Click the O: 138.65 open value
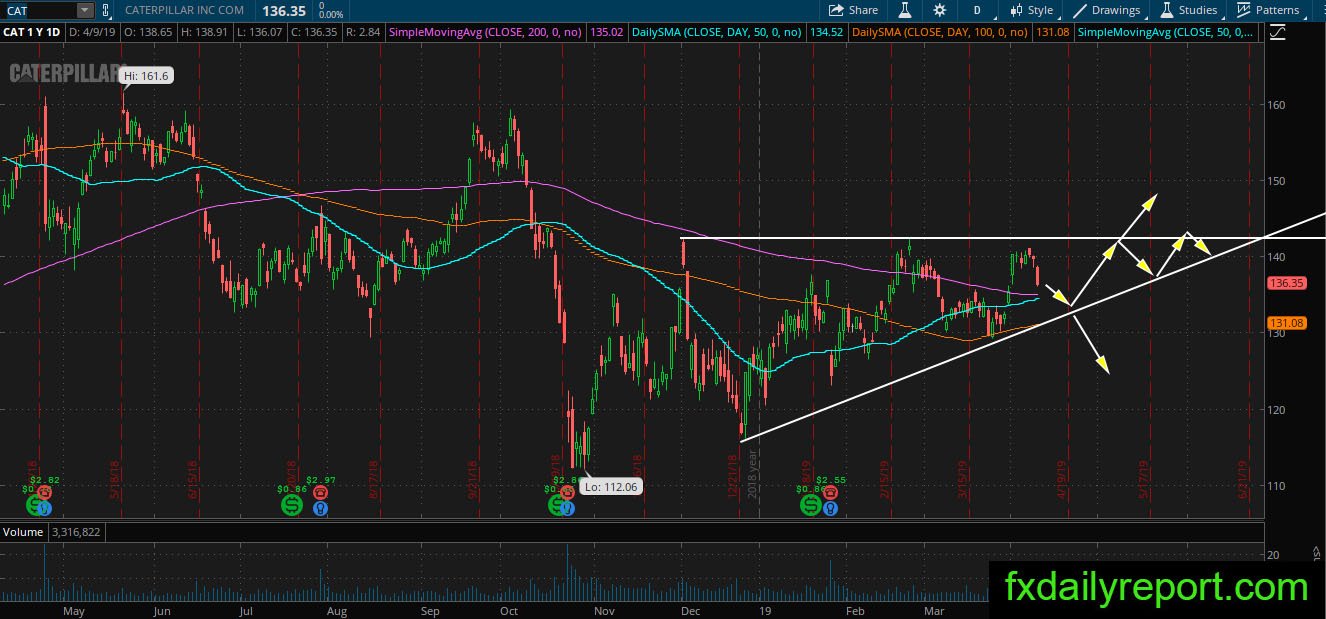The image size is (1326, 619). pyautogui.click(x=147, y=32)
